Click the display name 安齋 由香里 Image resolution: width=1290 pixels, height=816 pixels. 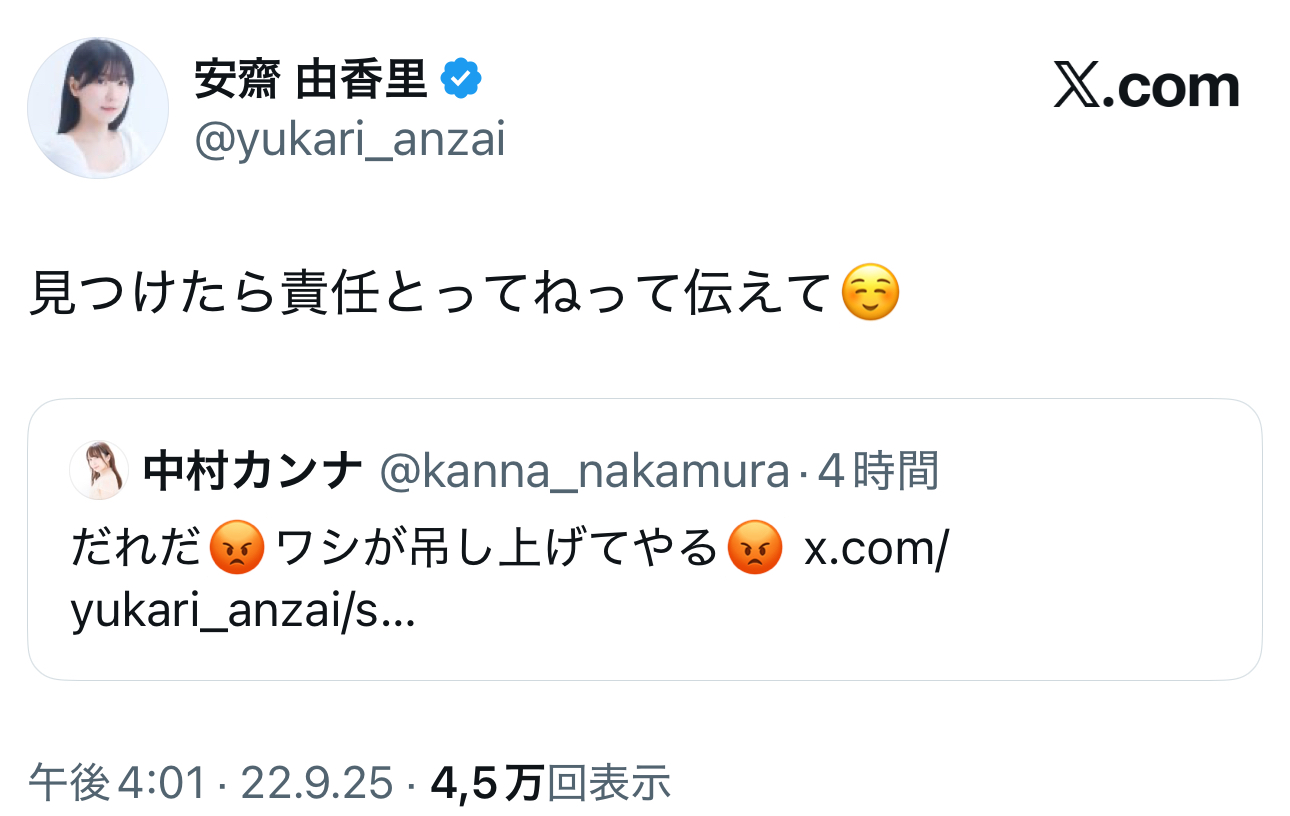(311, 80)
